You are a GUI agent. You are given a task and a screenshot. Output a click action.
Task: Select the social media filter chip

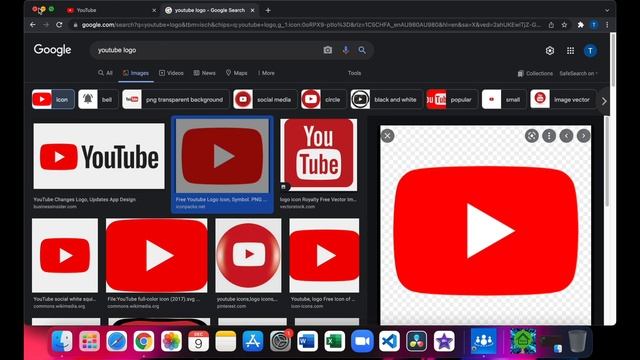click(265, 99)
